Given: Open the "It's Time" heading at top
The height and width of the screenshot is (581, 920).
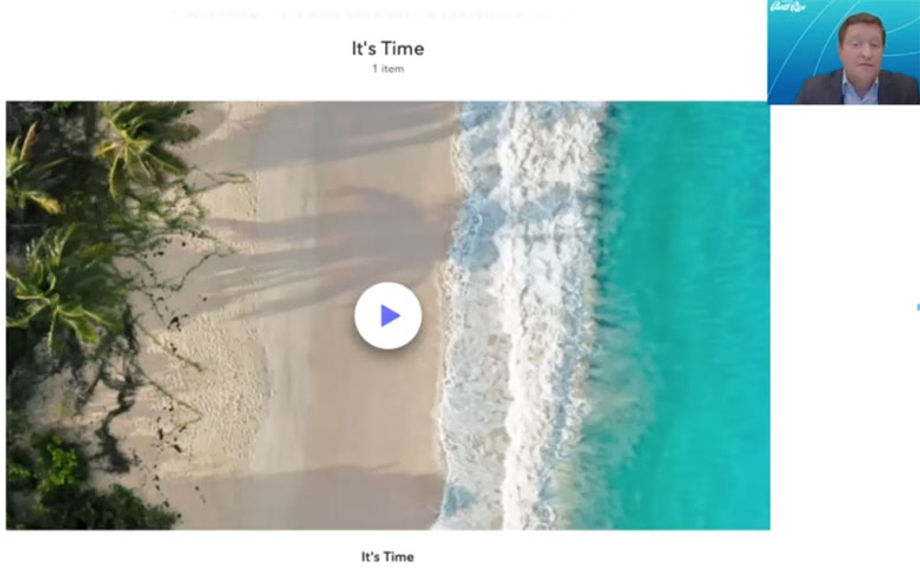Looking at the screenshot, I should pos(388,48).
